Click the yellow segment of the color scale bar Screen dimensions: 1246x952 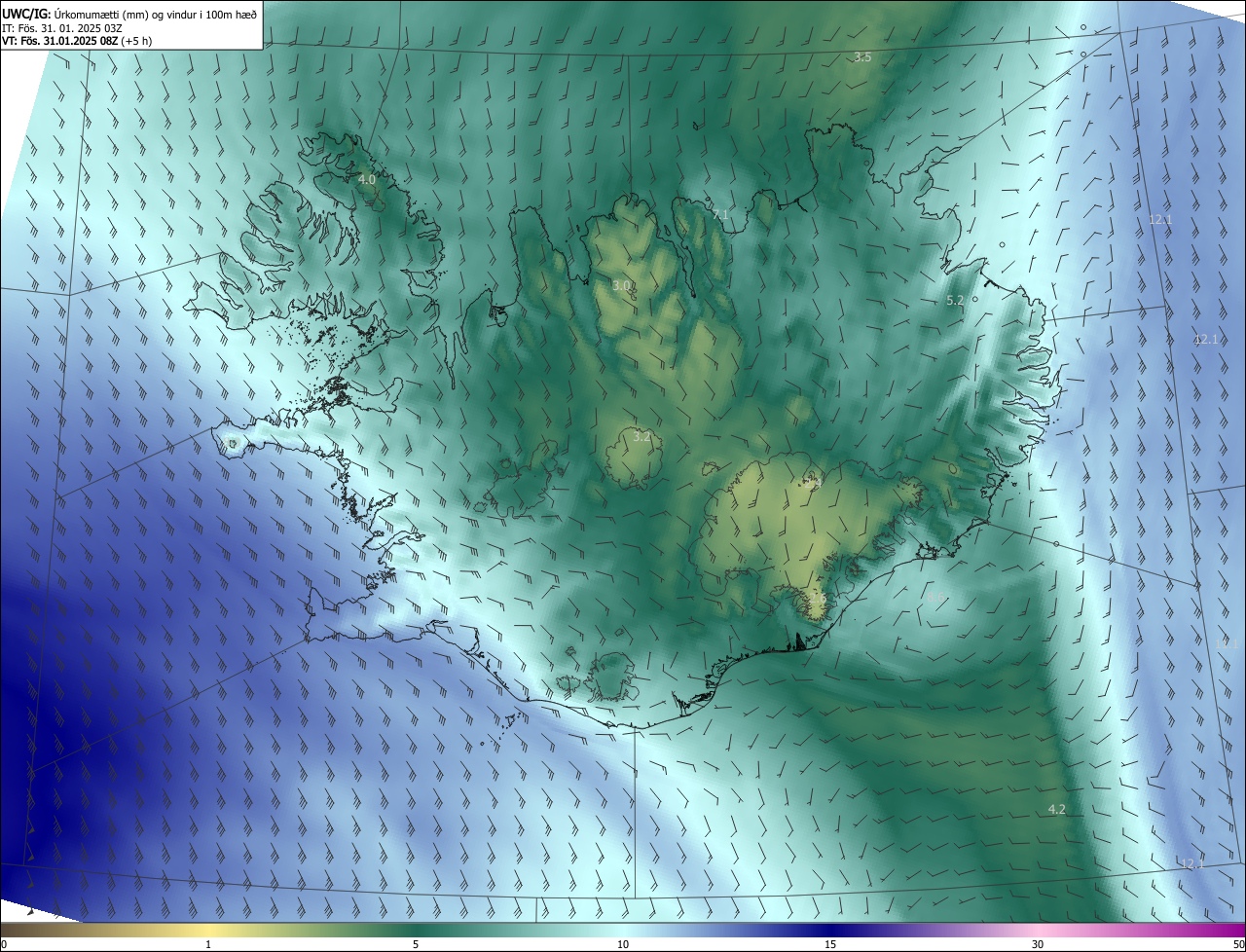tap(208, 930)
